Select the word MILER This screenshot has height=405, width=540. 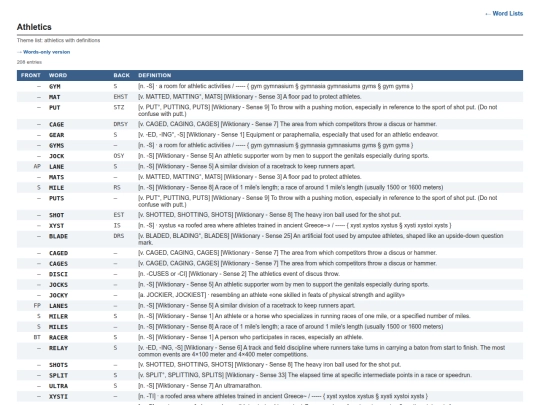[58, 316]
